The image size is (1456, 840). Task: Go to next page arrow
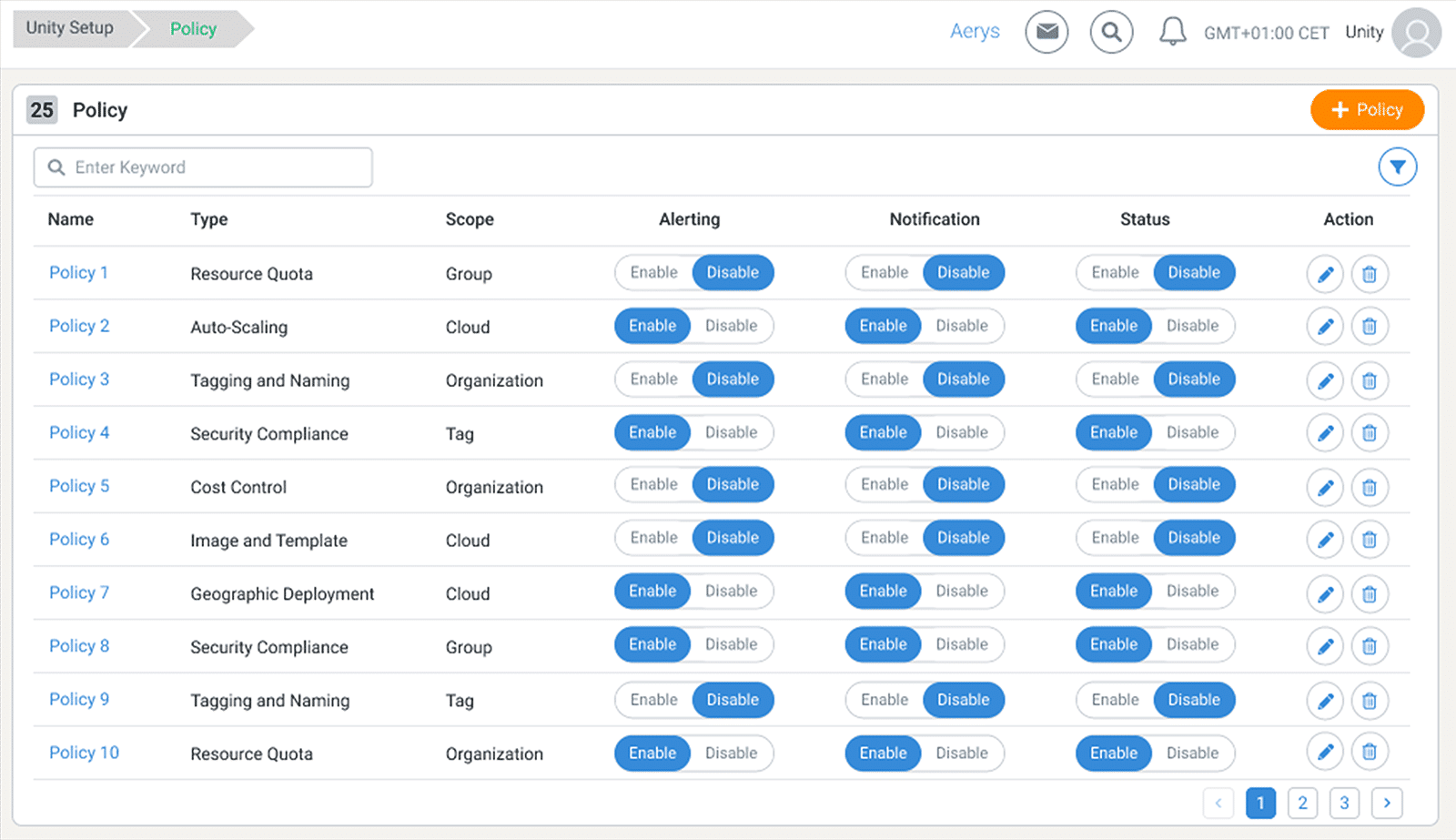(1387, 803)
